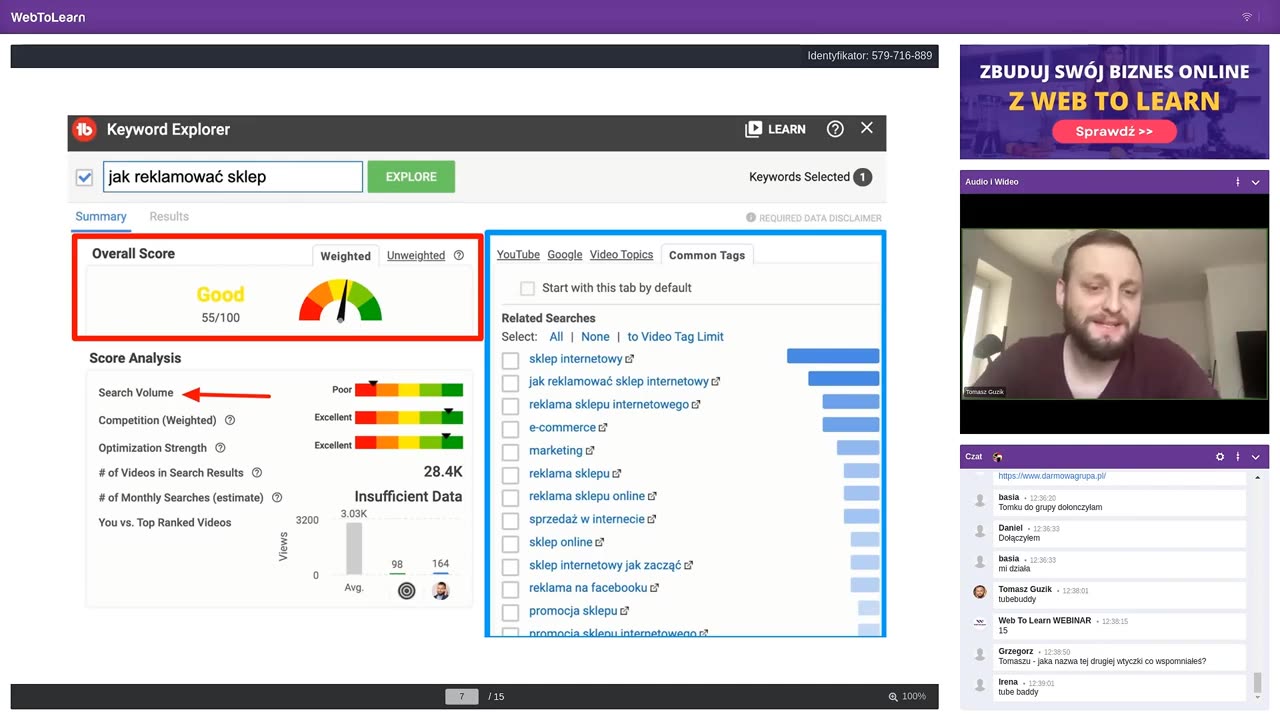Screen dimensions: 1280x720
Task: Click the zoom magnifier icon at 100%
Action: click(x=893, y=697)
